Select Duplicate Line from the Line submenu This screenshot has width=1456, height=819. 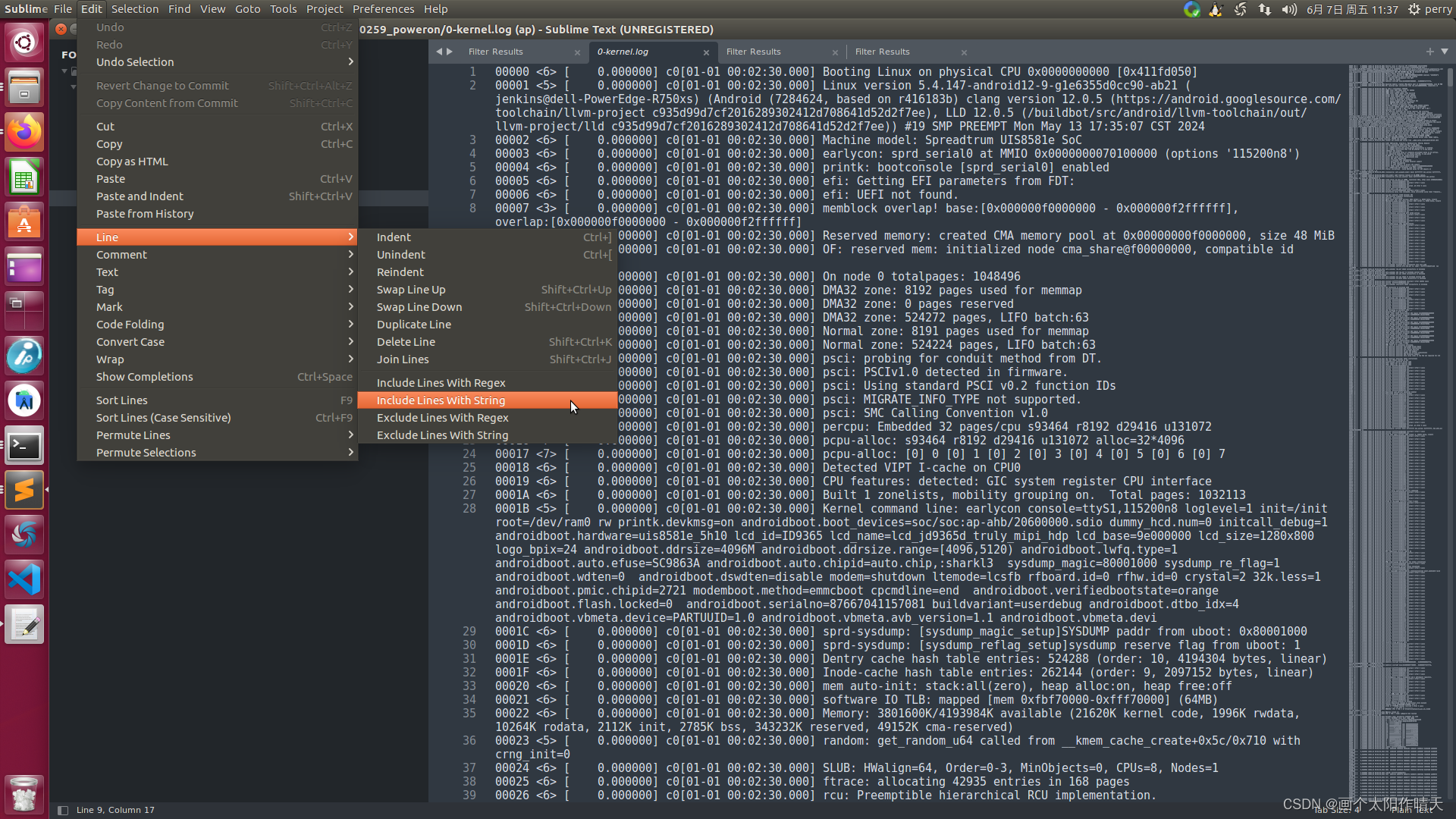coord(414,324)
